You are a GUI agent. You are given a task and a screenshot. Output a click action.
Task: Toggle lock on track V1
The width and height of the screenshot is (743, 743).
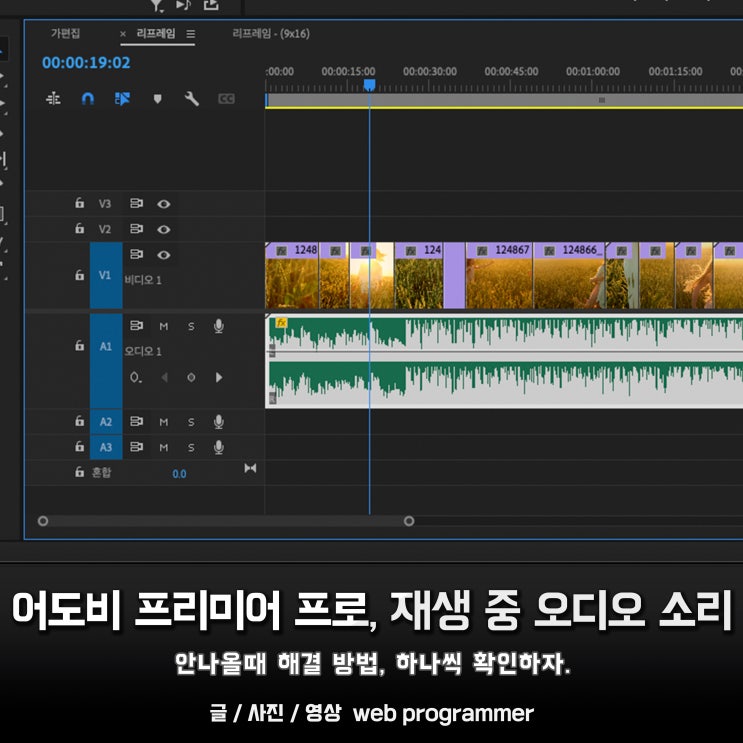[x=79, y=275]
